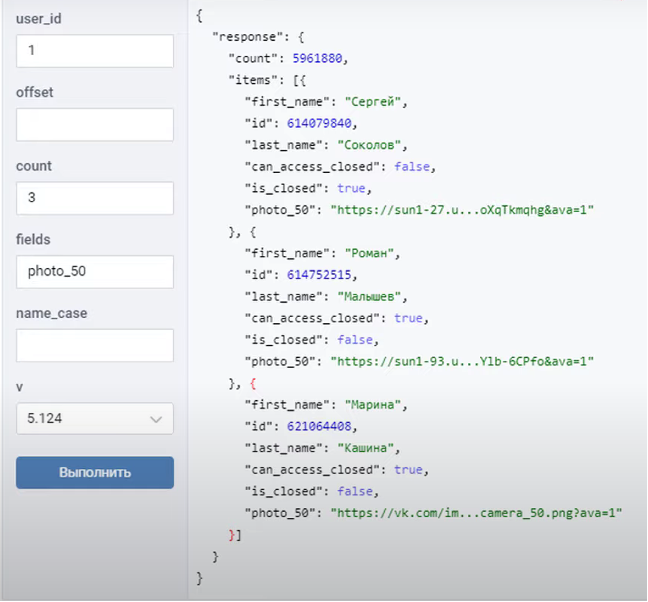
Task: Click Сергей's is_closed true value
Action: (351, 188)
